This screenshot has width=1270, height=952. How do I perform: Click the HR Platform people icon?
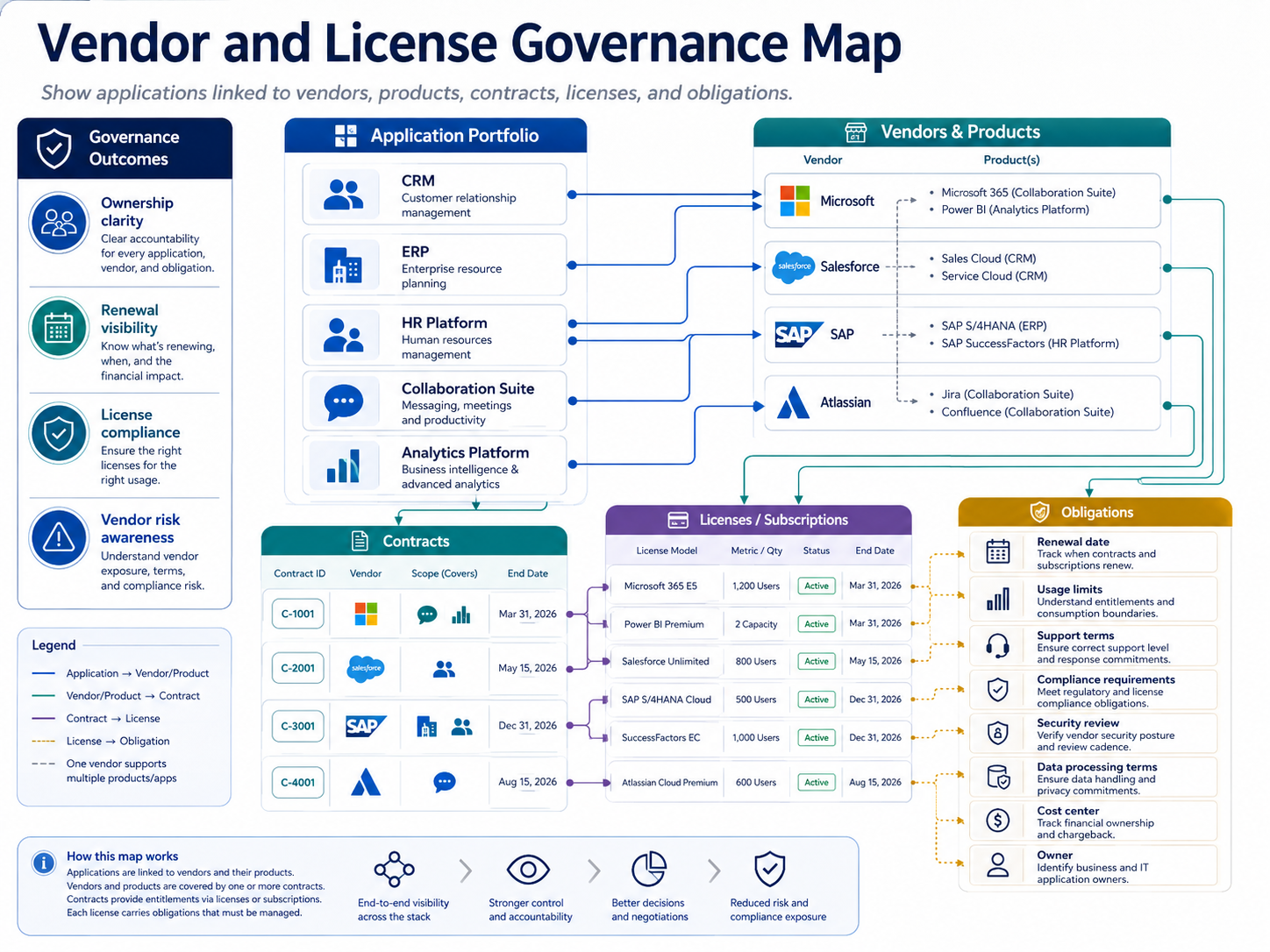pyautogui.click(x=343, y=335)
